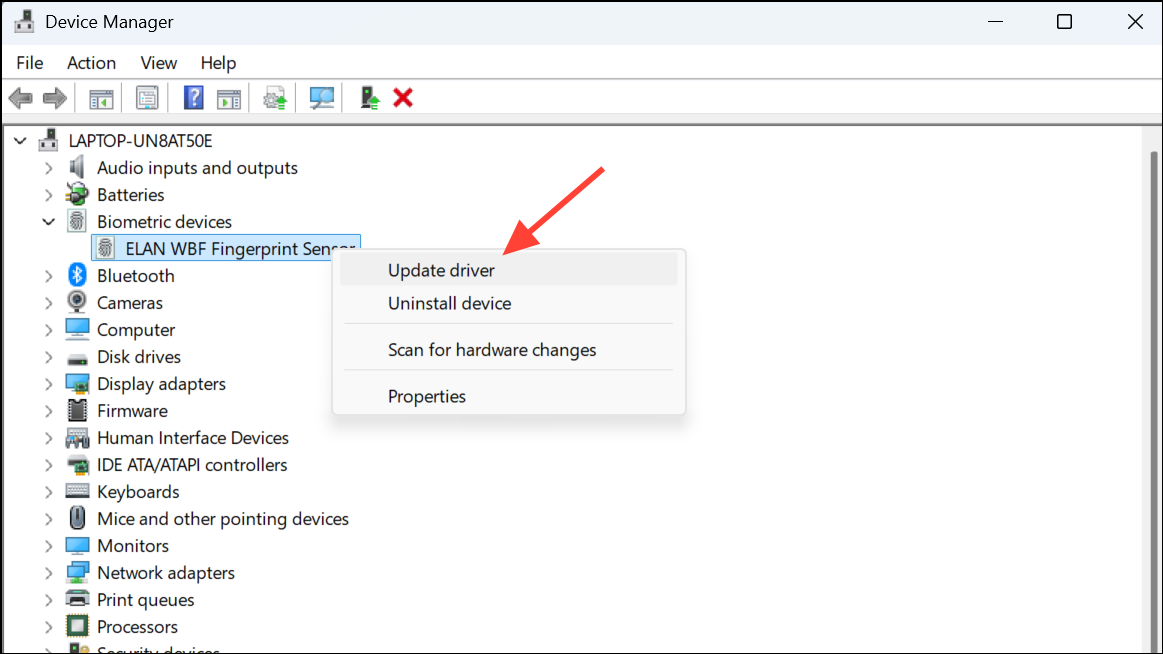Click the Forward navigation arrow
The image size is (1163, 654).
pyautogui.click(x=54, y=97)
